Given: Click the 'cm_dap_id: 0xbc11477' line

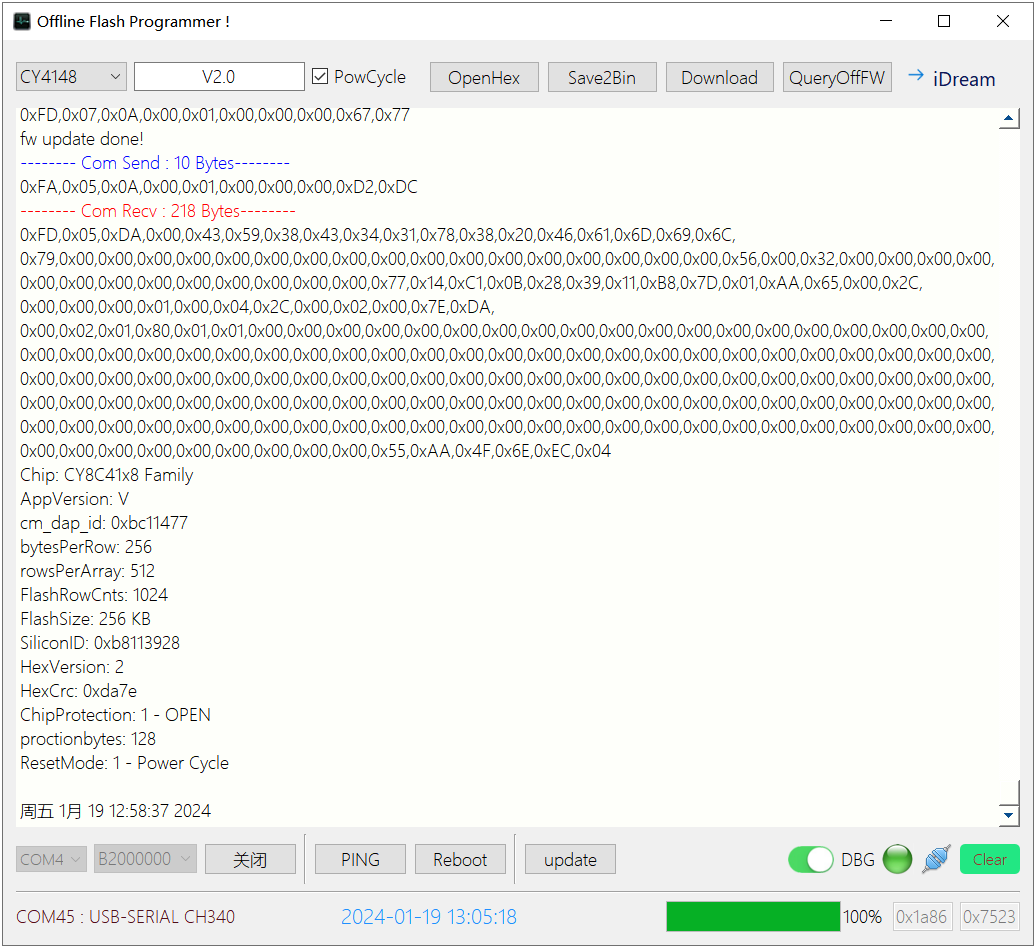Looking at the screenshot, I should tap(104, 523).
